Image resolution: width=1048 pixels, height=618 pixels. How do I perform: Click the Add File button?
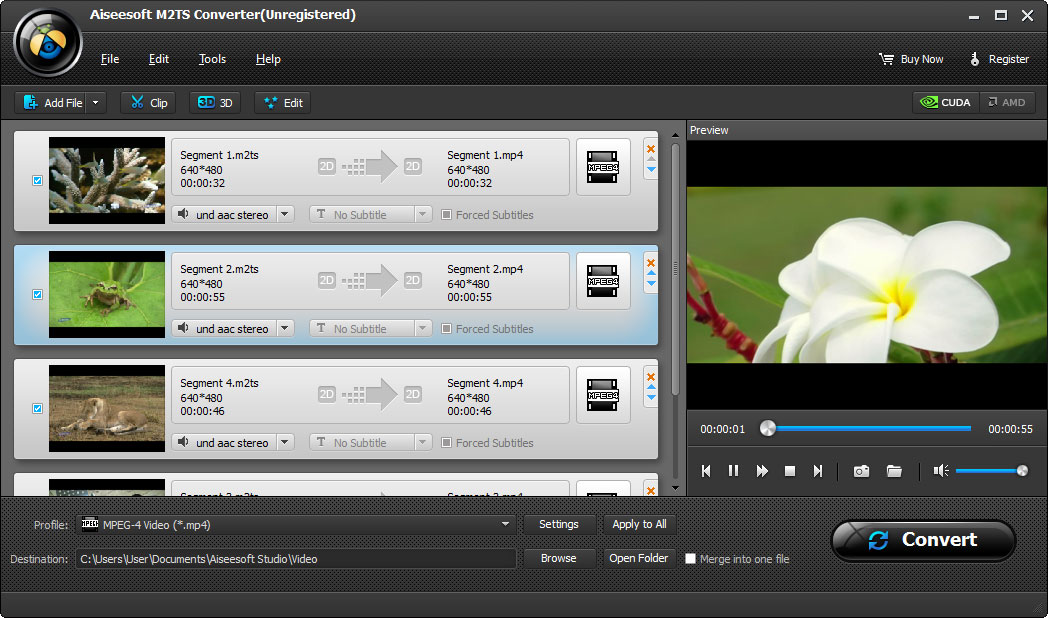(51, 102)
